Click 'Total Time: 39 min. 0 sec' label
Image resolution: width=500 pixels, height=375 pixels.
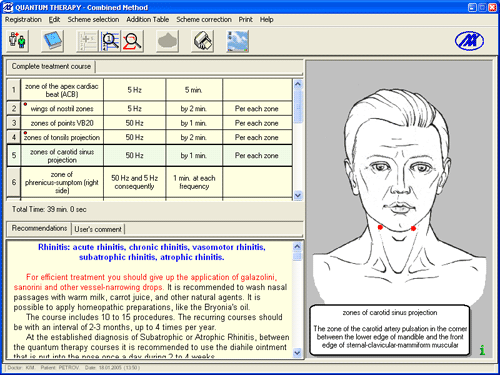(49, 209)
